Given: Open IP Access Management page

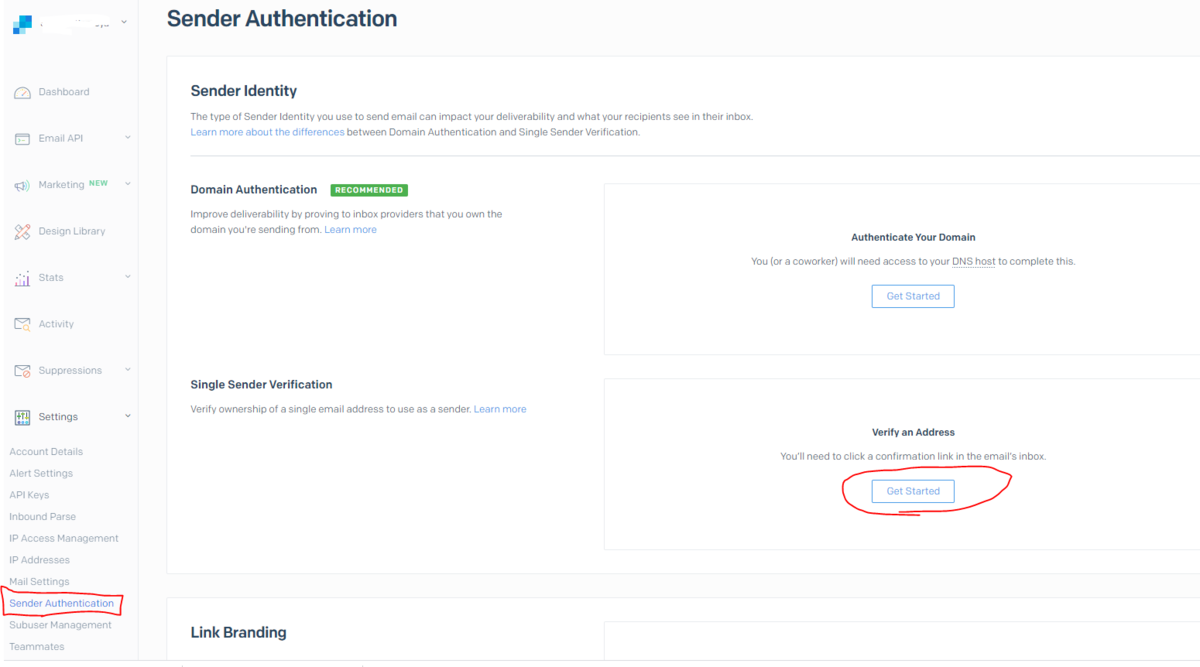Looking at the screenshot, I should point(64,538).
